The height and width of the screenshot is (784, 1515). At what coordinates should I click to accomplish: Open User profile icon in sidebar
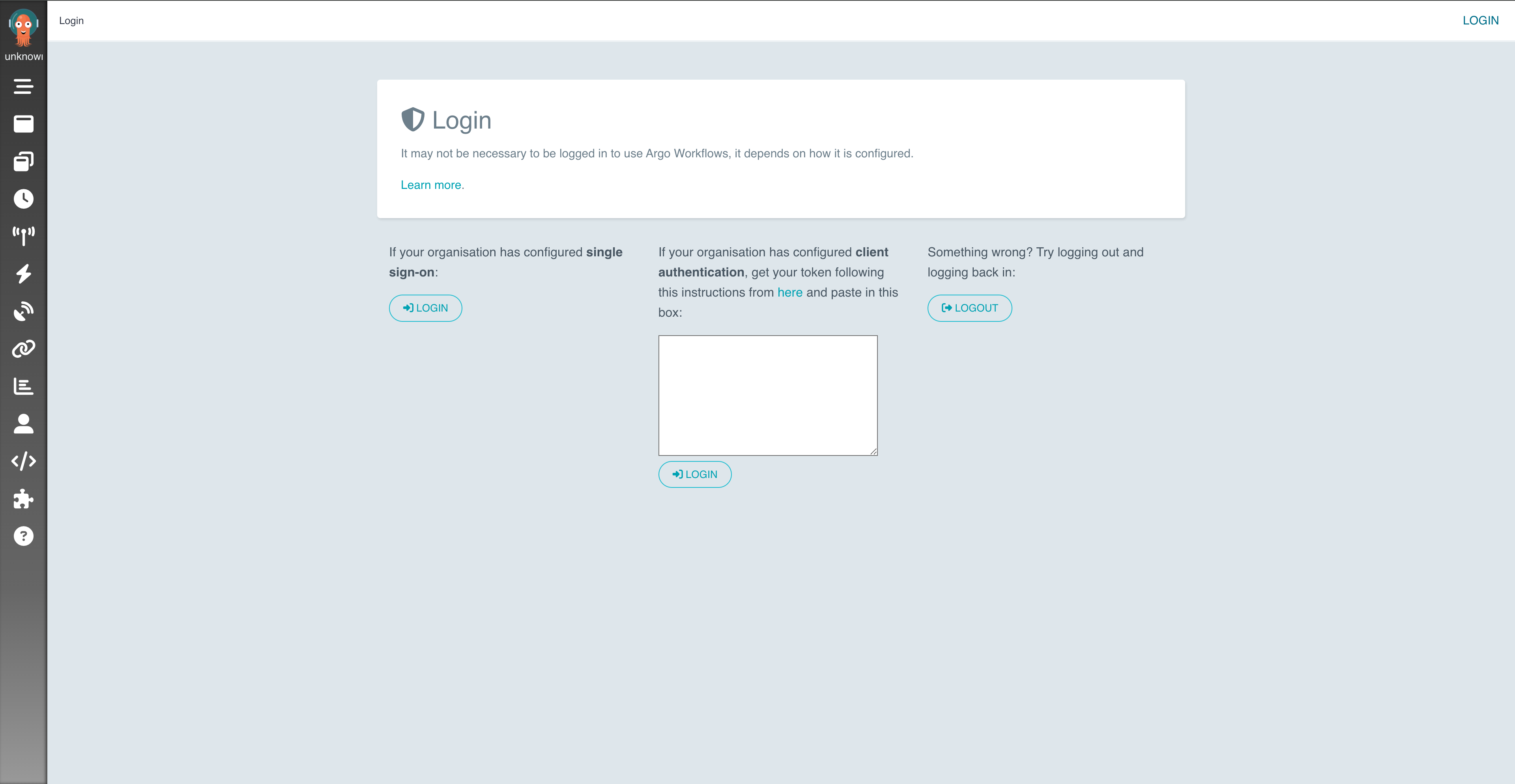(x=24, y=424)
